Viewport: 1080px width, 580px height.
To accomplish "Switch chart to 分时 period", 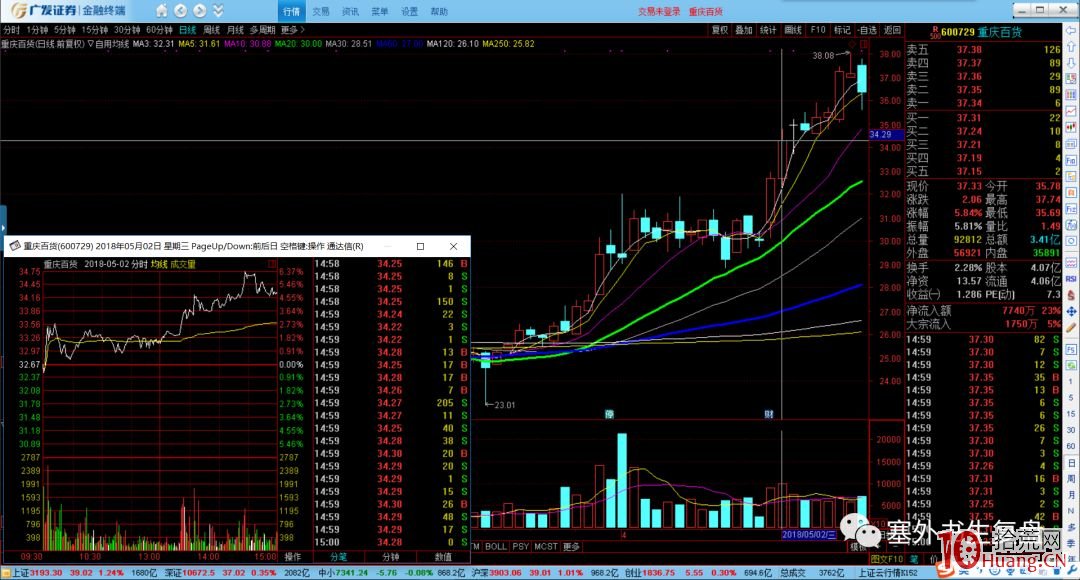I will (11, 30).
